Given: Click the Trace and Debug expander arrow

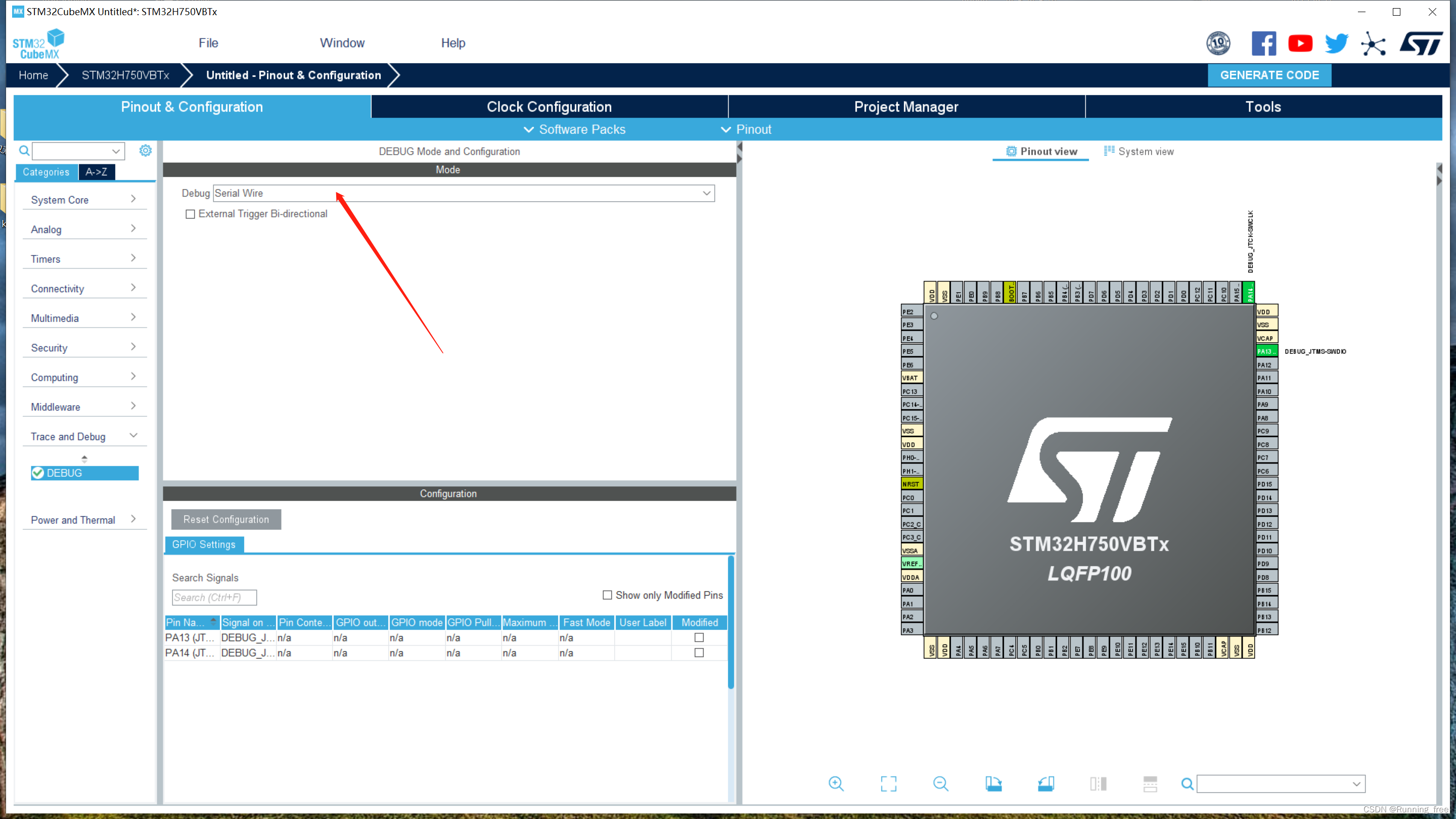Looking at the screenshot, I should pyautogui.click(x=133, y=436).
